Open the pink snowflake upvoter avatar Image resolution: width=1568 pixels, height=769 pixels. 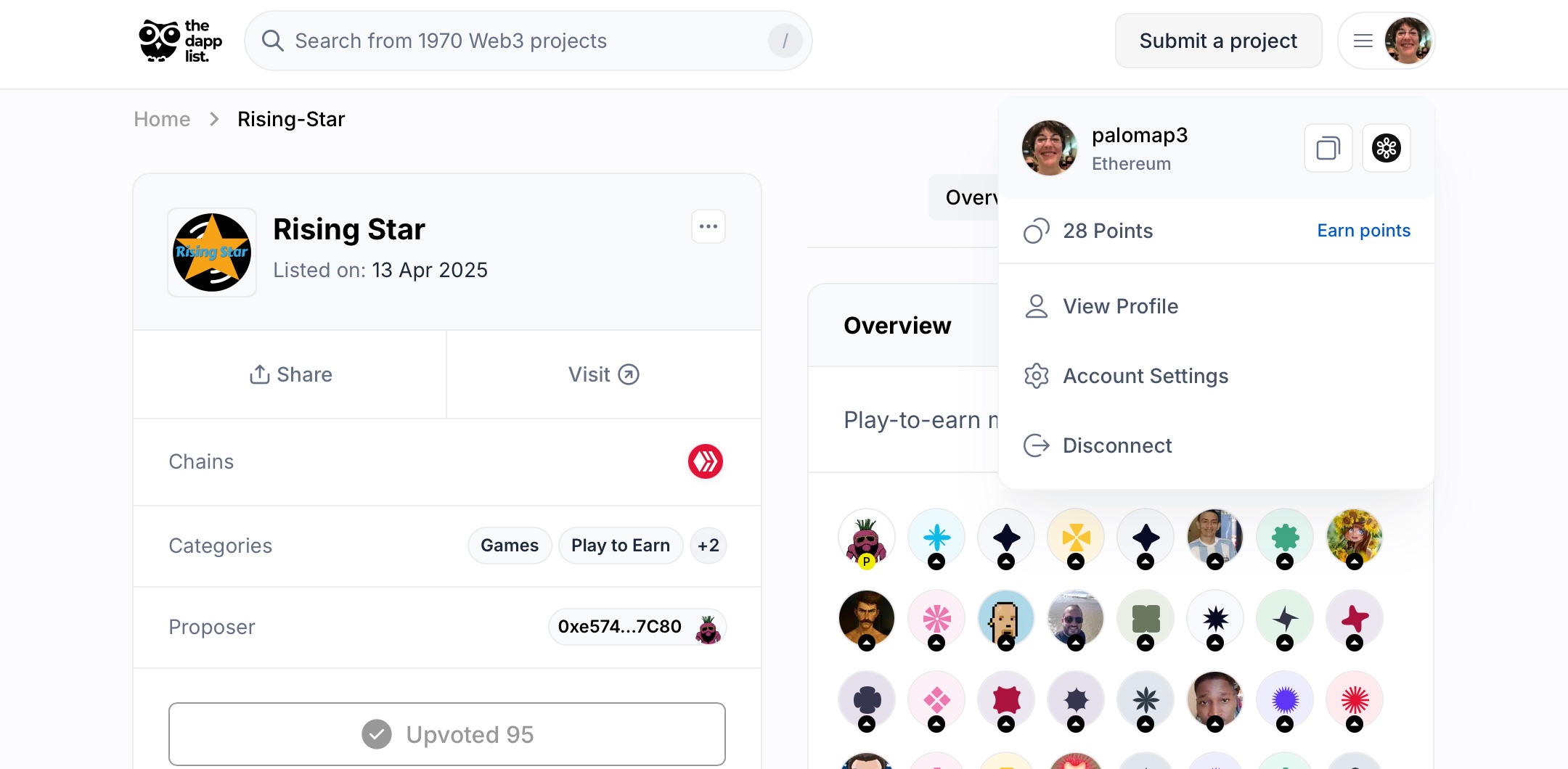pyautogui.click(x=936, y=619)
